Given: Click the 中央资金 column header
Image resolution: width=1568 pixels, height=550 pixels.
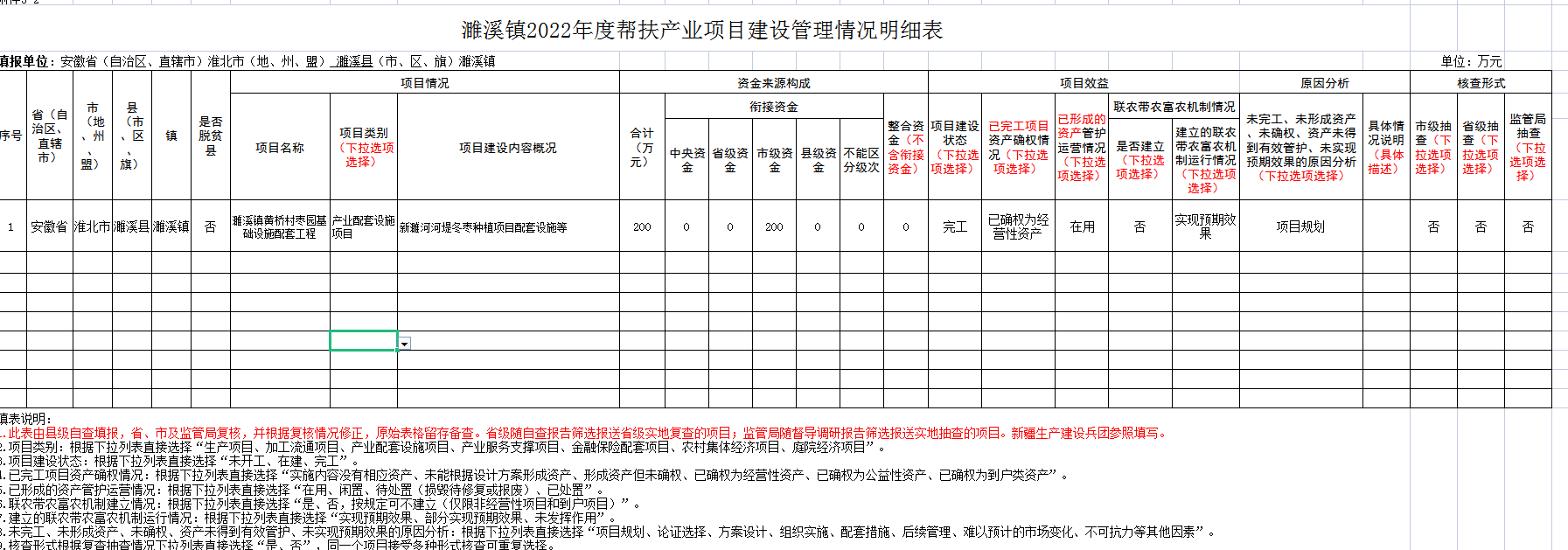Looking at the screenshot, I should 687,160.
